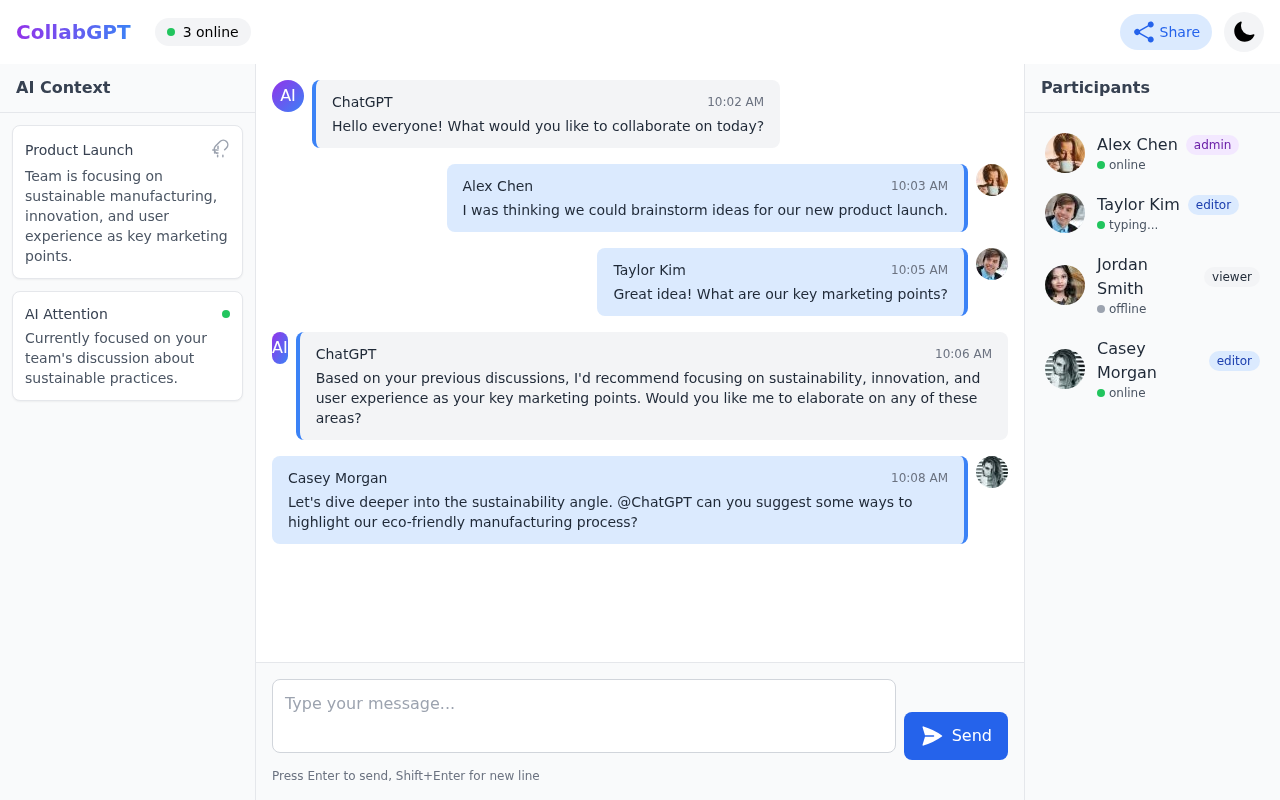Open the 3 online participants pill

pyautogui.click(x=202, y=32)
